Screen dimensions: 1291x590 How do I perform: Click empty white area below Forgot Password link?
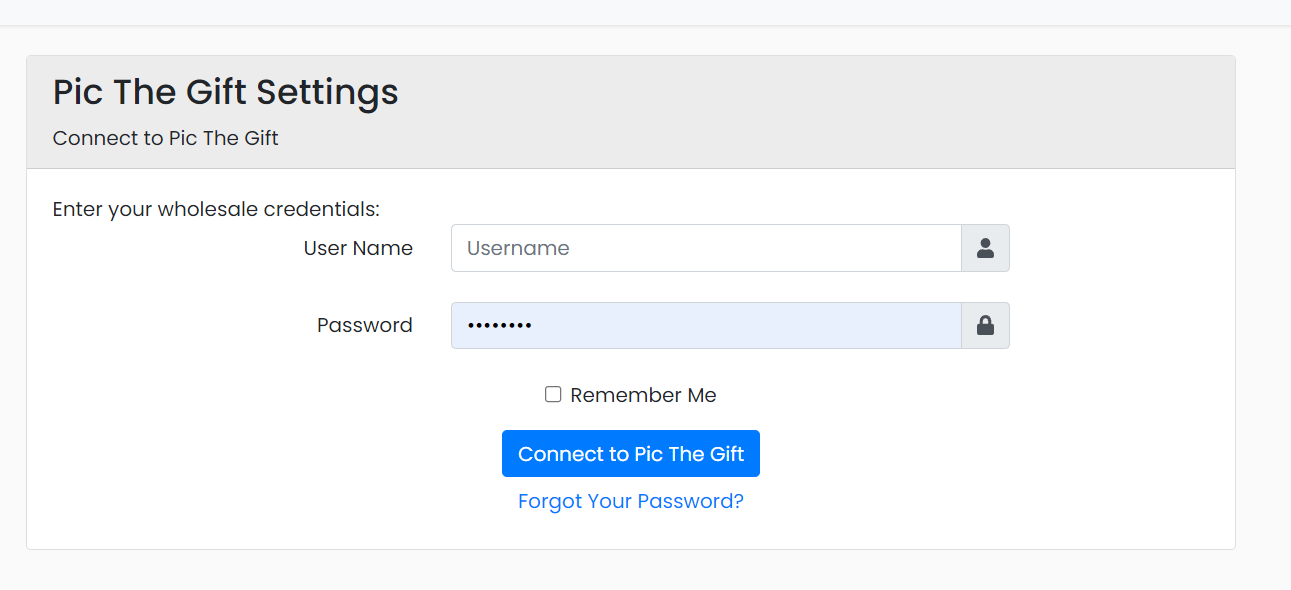click(x=630, y=532)
